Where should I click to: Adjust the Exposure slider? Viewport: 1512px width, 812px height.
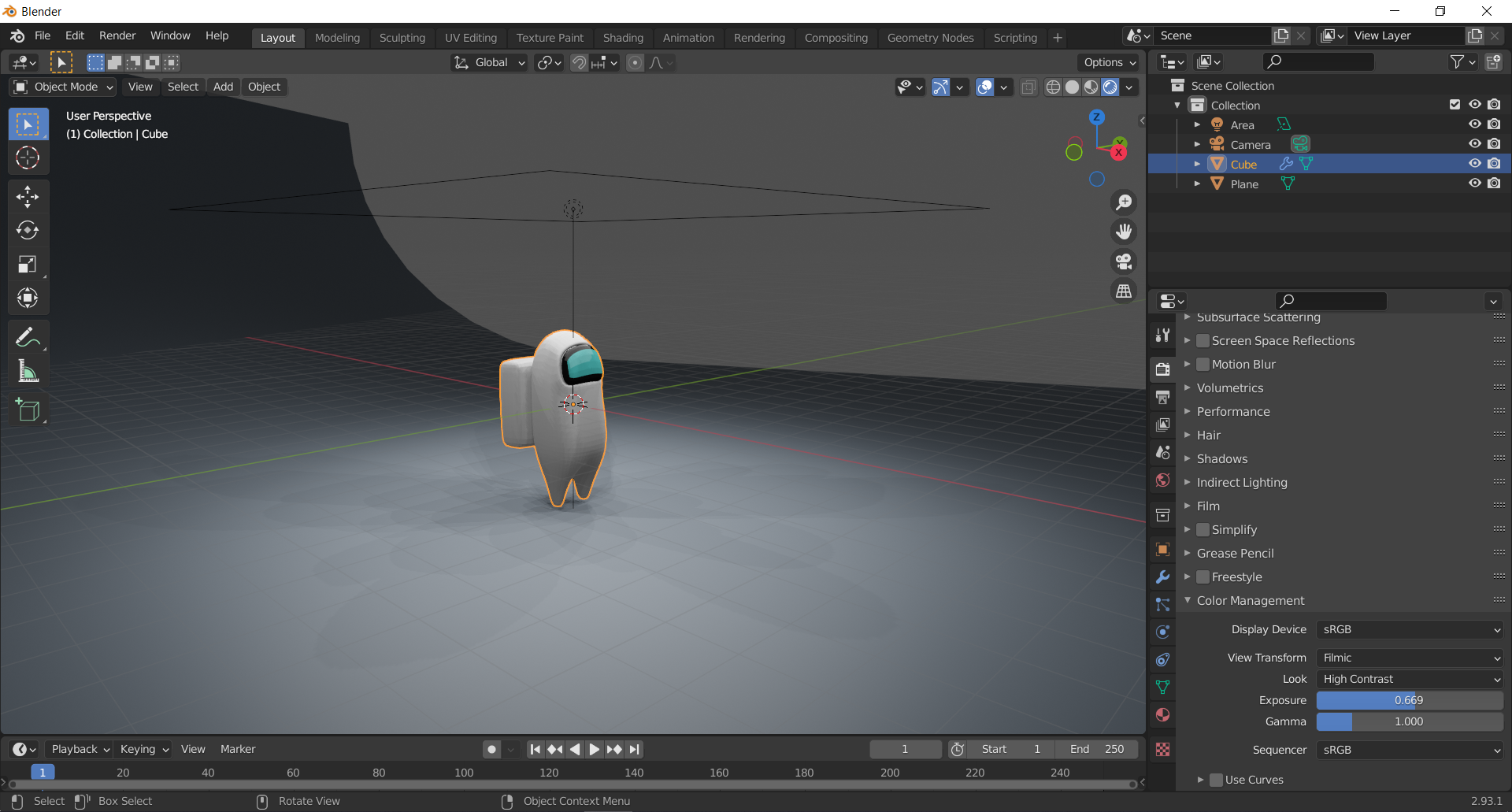(x=1410, y=700)
